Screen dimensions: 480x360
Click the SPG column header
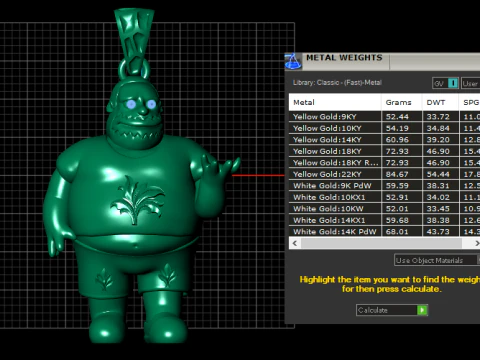coord(470,102)
